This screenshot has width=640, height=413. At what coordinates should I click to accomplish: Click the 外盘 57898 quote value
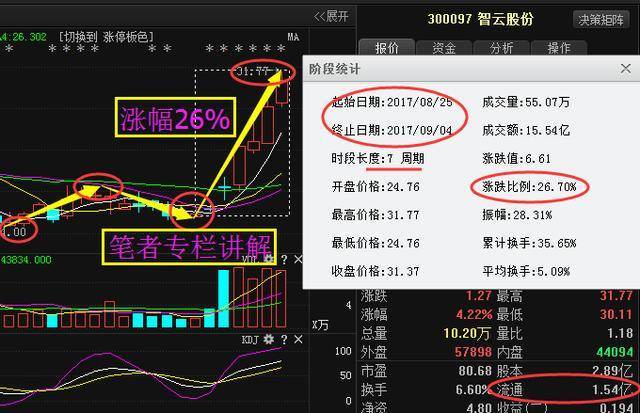[473, 352]
